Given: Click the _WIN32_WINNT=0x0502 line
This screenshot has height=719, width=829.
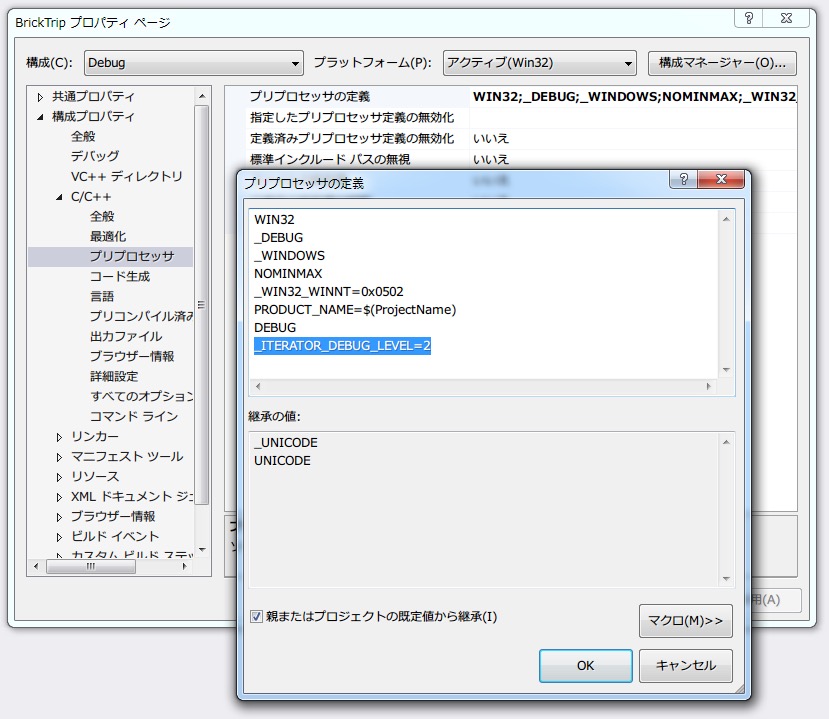Looking at the screenshot, I should [x=329, y=291].
